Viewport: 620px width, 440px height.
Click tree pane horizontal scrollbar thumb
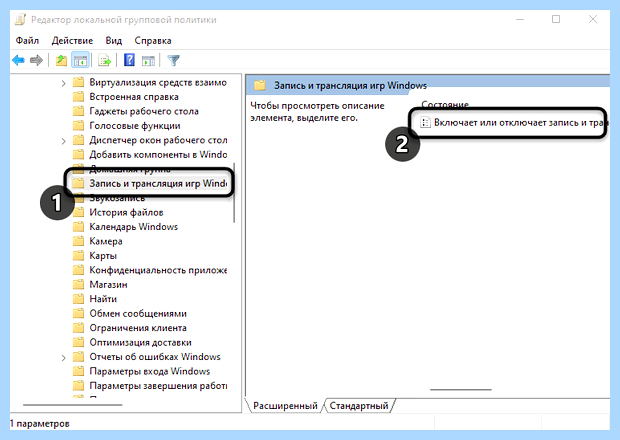[x=73, y=405]
